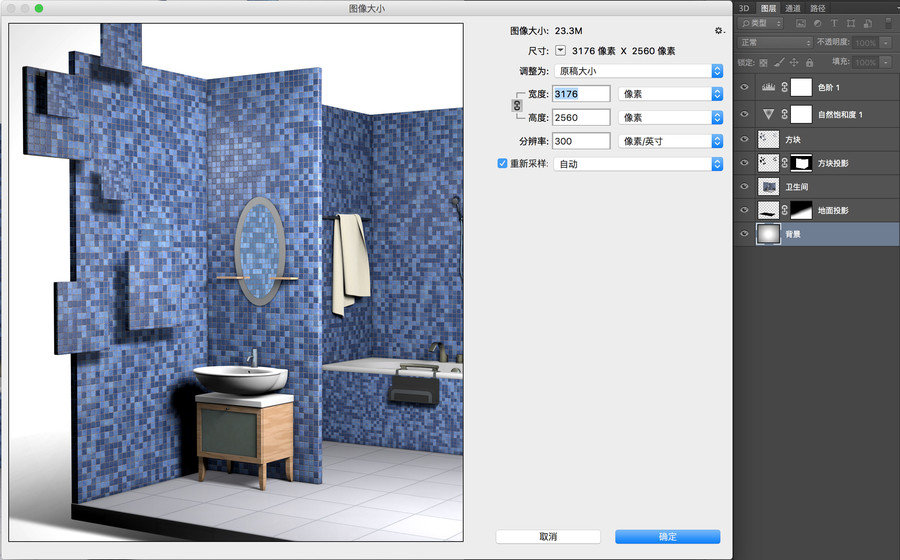
Task: Click the 宽度 width input field
Action: 581,94
